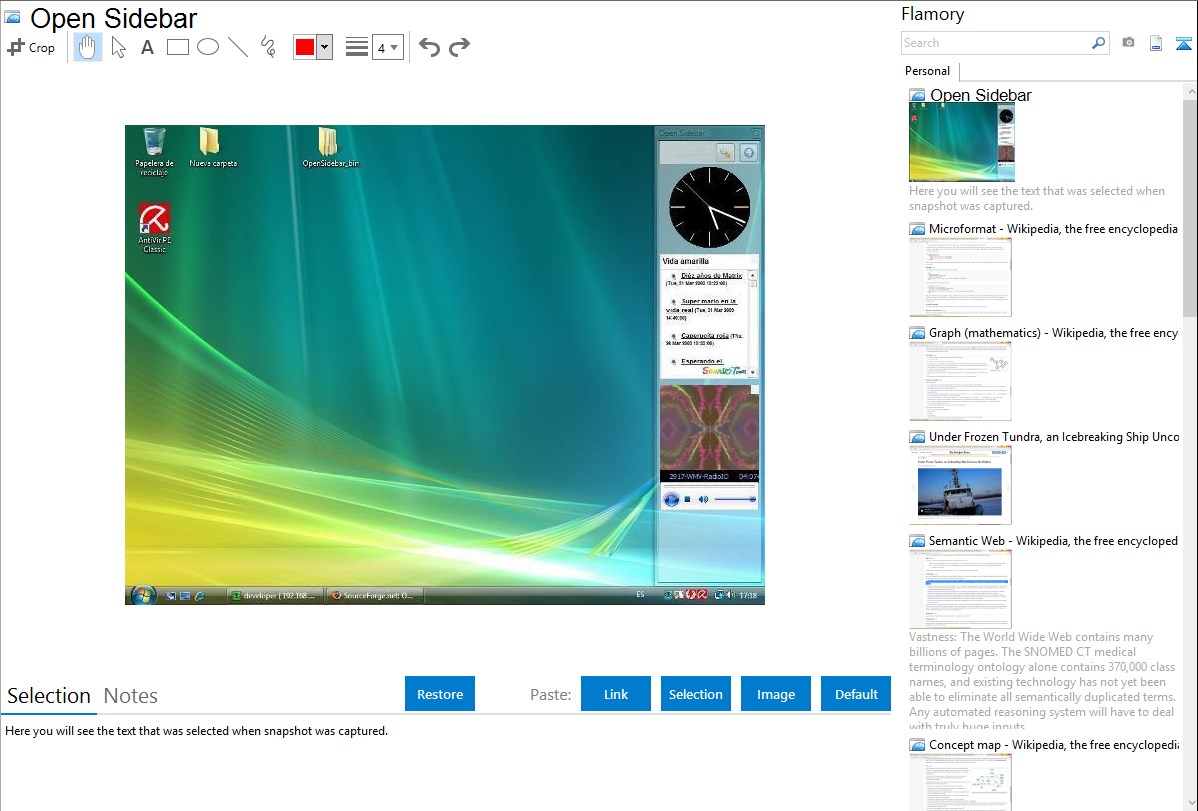Open the line width dropdown showing 4
The height and width of the screenshot is (811, 1198).
tap(388, 47)
